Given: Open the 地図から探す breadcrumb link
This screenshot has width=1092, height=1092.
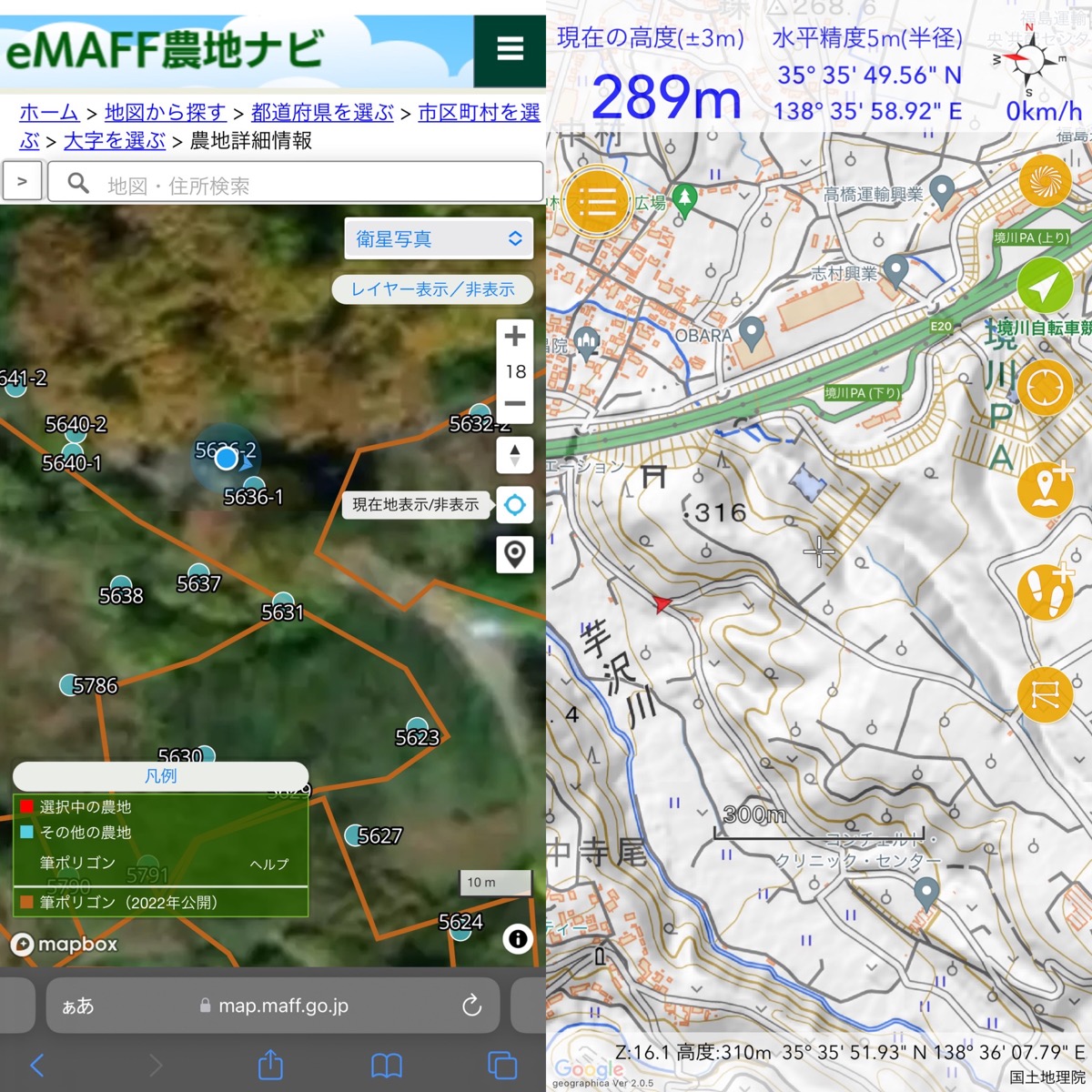Looking at the screenshot, I should coord(166,112).
